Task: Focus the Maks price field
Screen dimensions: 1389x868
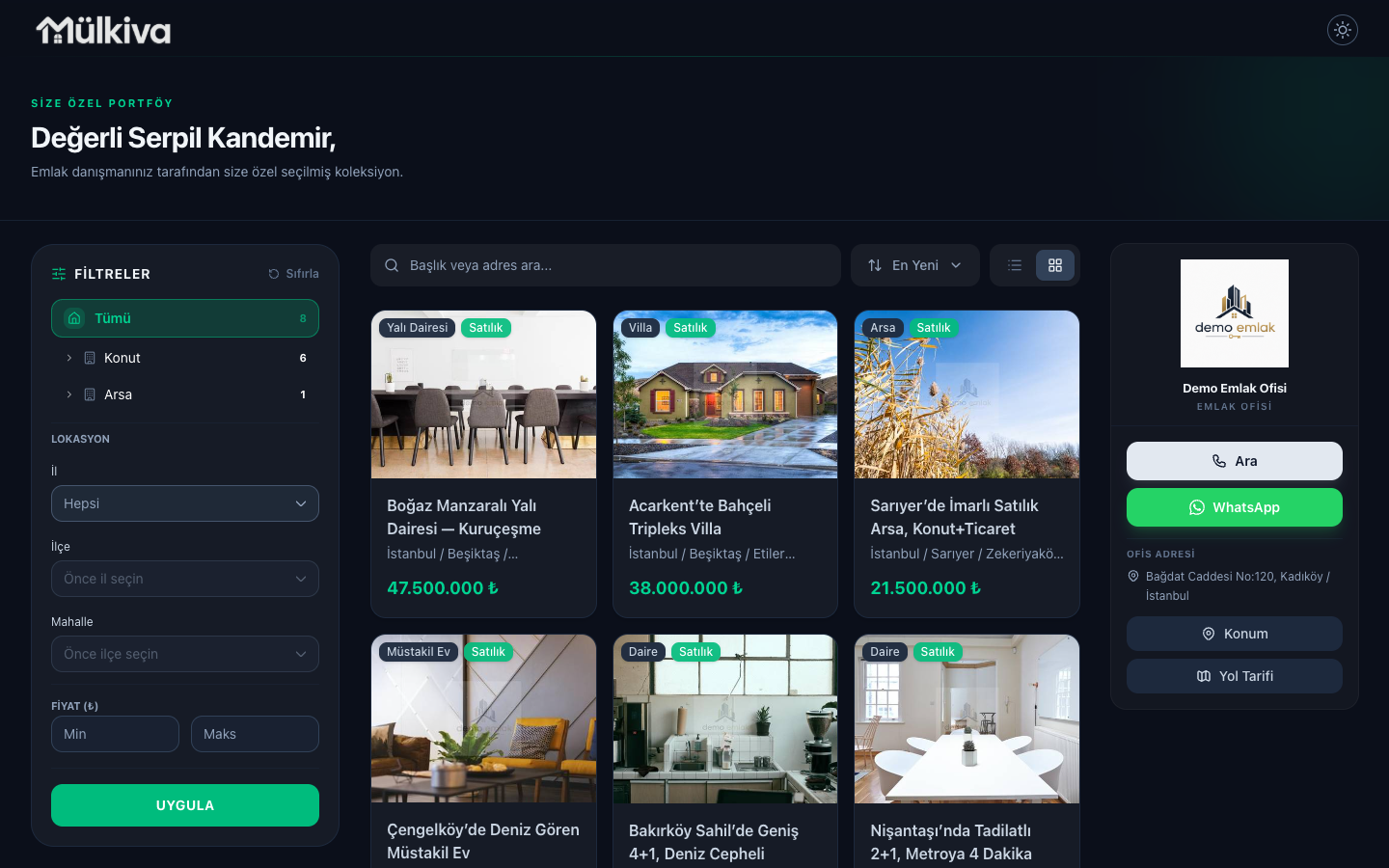Action: click(x=255, y=734)
